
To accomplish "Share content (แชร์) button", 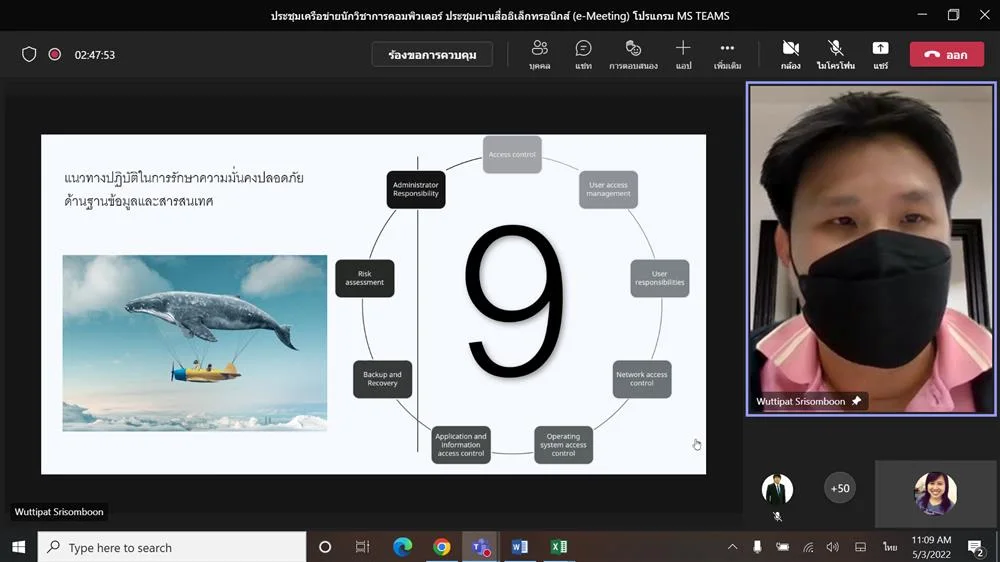I will coord(880,54).
